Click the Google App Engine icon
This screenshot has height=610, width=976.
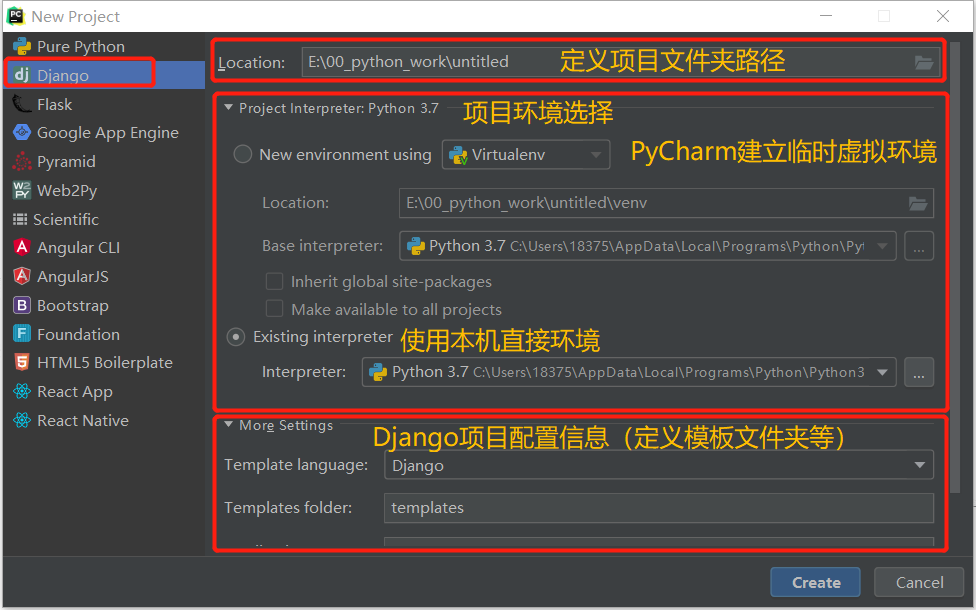coord(22,133)
